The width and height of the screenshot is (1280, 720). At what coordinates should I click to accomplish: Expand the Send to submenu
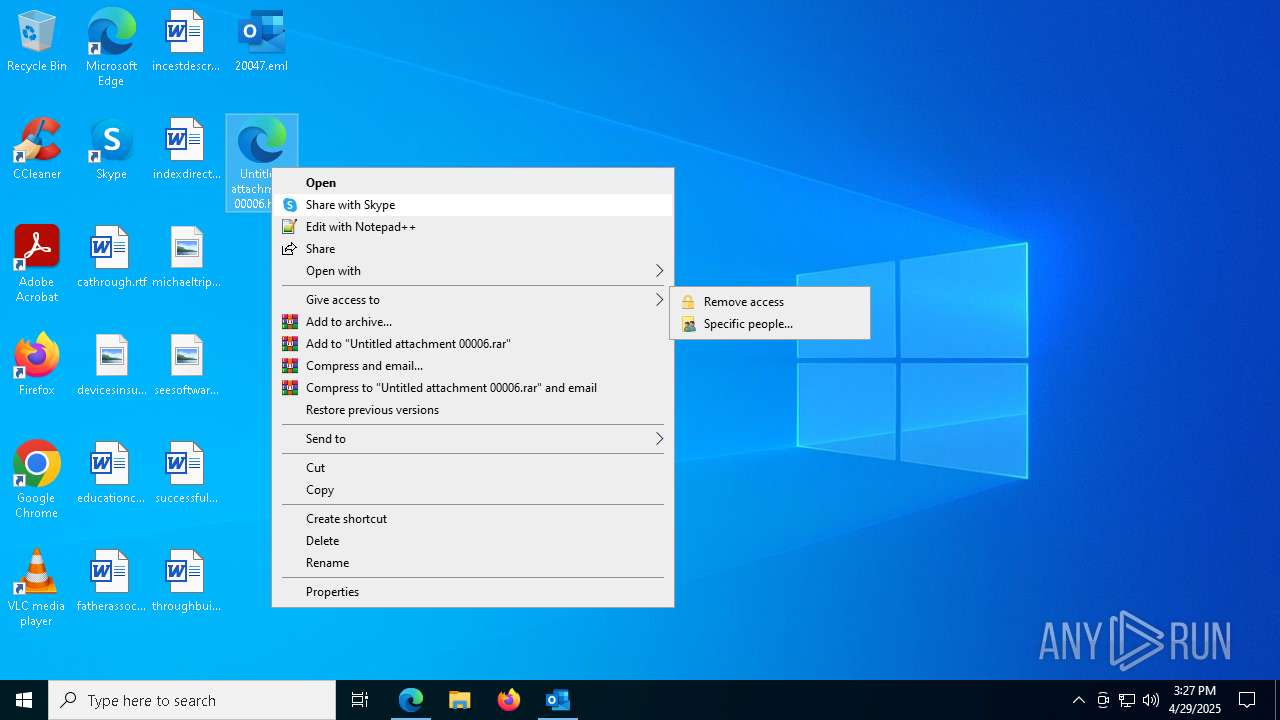(473, 439)
